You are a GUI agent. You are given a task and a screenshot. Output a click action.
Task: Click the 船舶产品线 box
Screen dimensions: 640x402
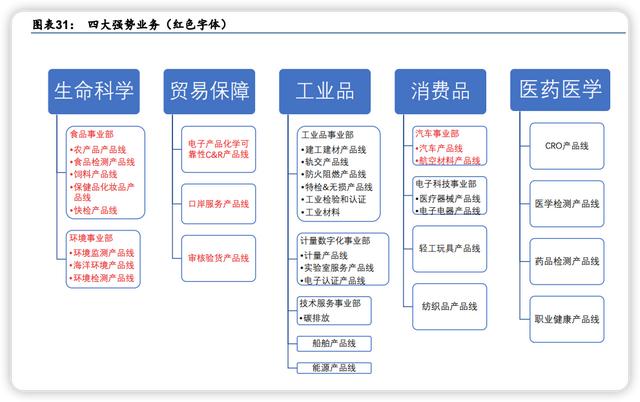[334, 343]
